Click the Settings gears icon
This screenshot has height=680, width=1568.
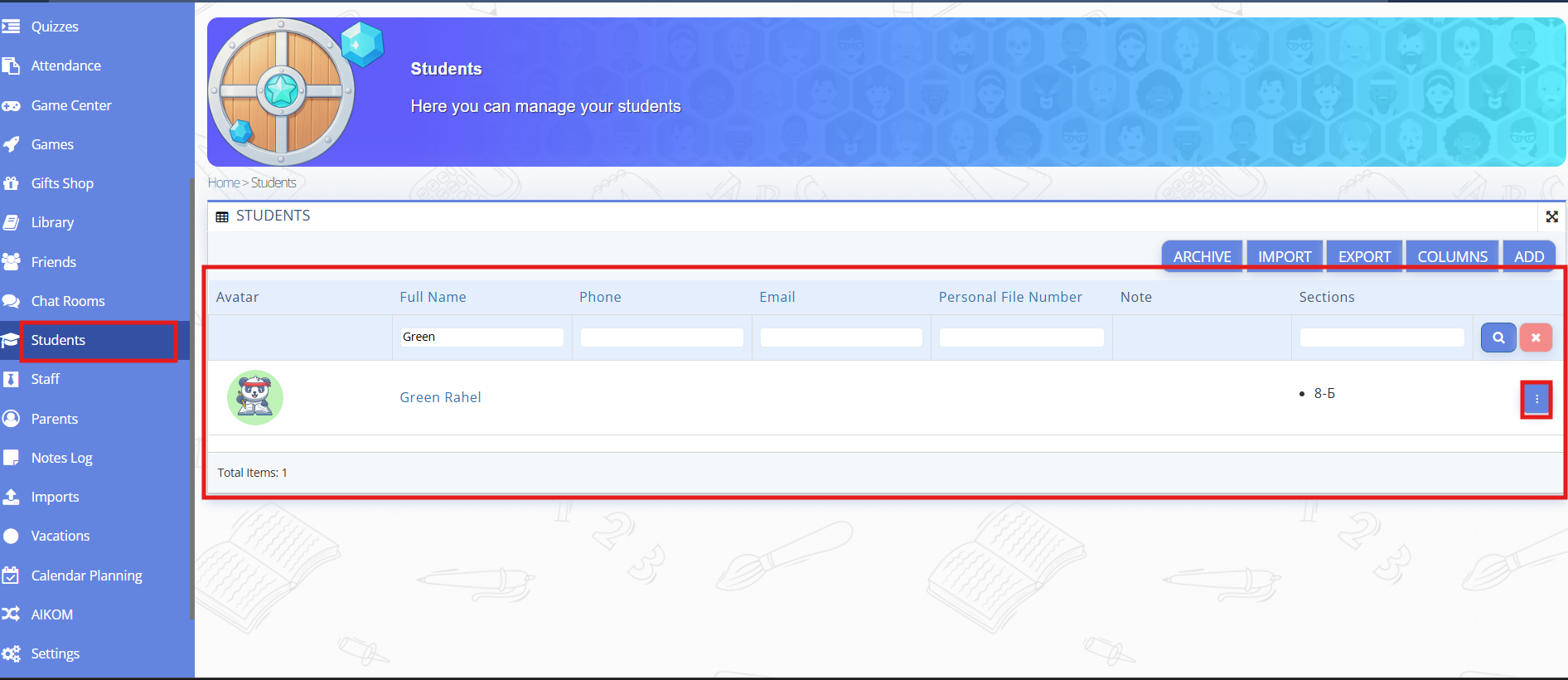coord(11,653)
